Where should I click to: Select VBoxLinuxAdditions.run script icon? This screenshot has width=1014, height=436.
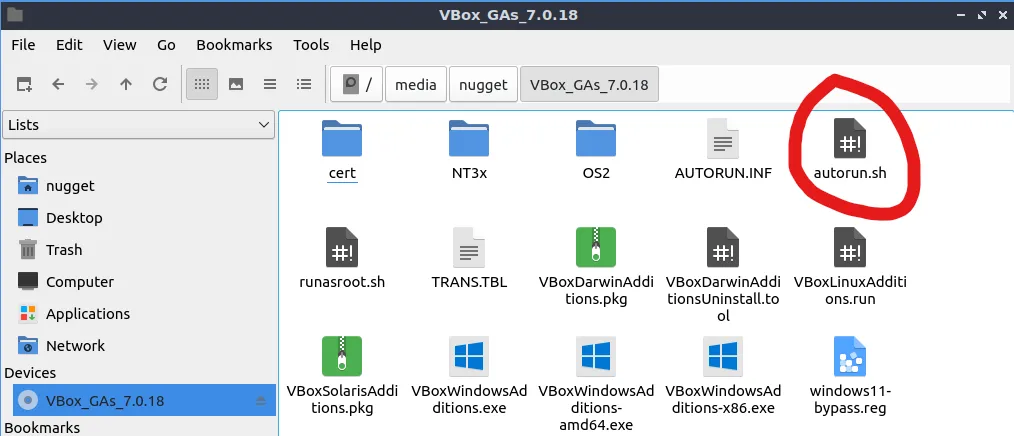[850, 247]
